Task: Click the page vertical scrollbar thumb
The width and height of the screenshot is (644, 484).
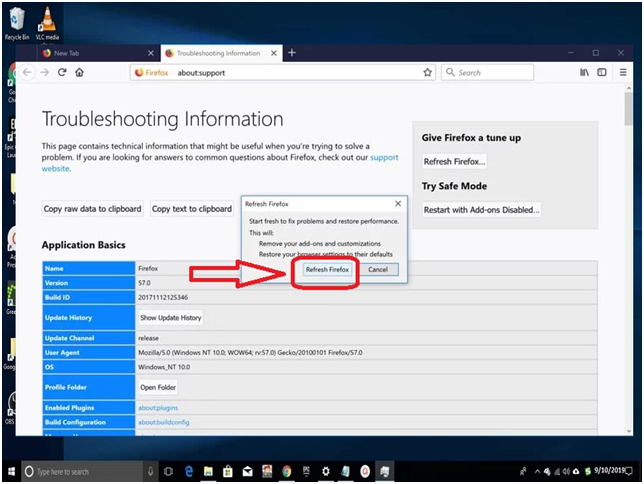Action: point(628,108)
